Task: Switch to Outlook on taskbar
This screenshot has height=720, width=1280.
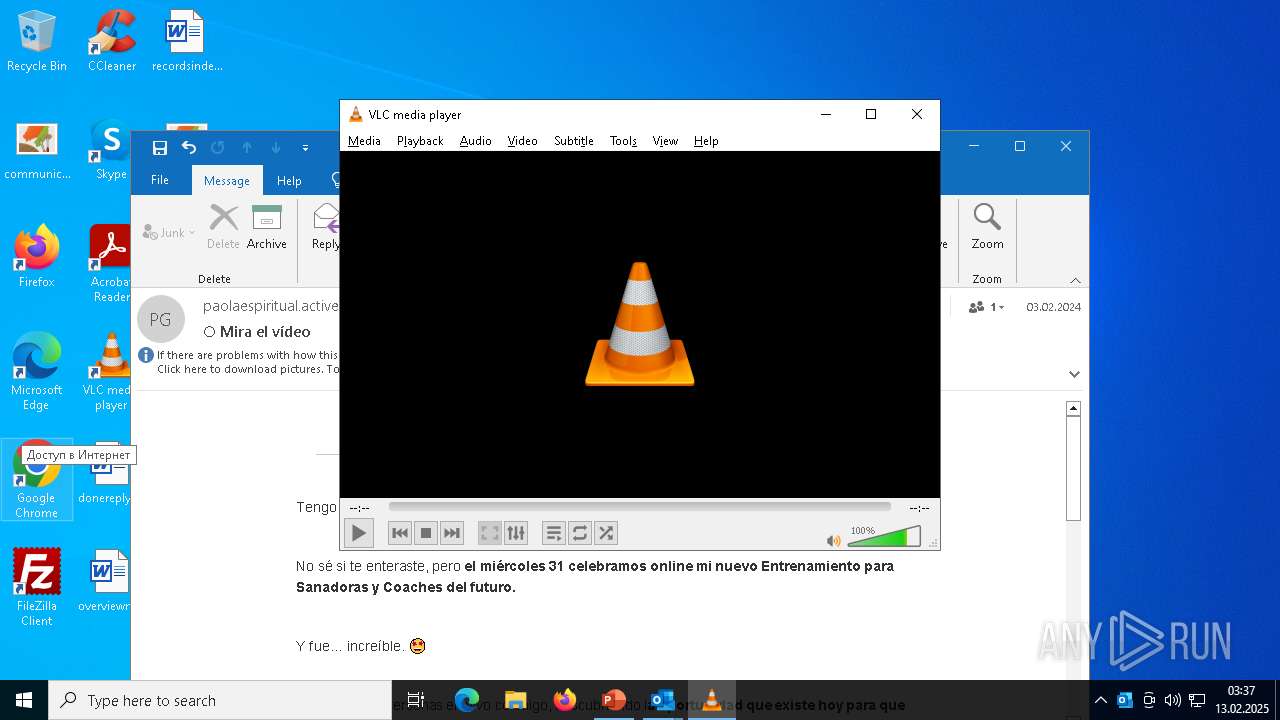Action: [x=662, y=700]
